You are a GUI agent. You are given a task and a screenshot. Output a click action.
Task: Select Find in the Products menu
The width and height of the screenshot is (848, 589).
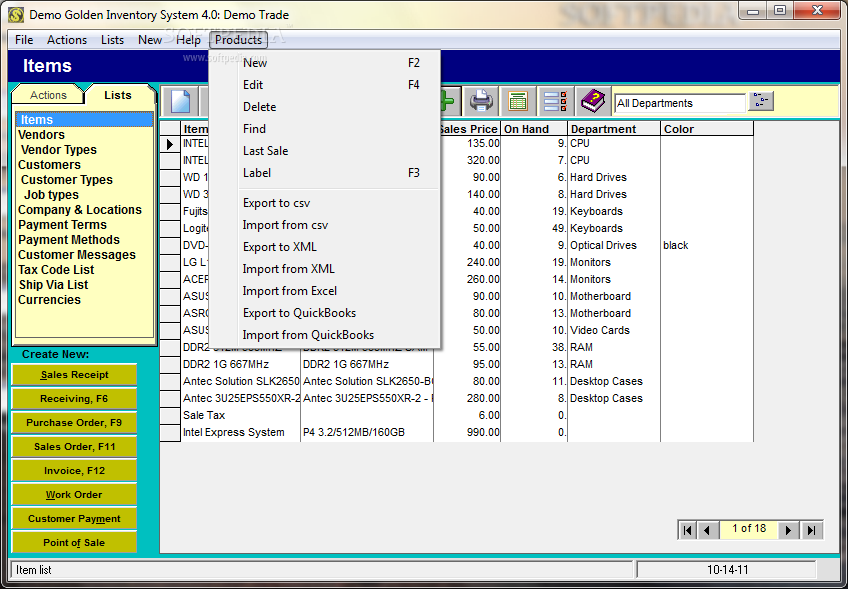point(324,129)
